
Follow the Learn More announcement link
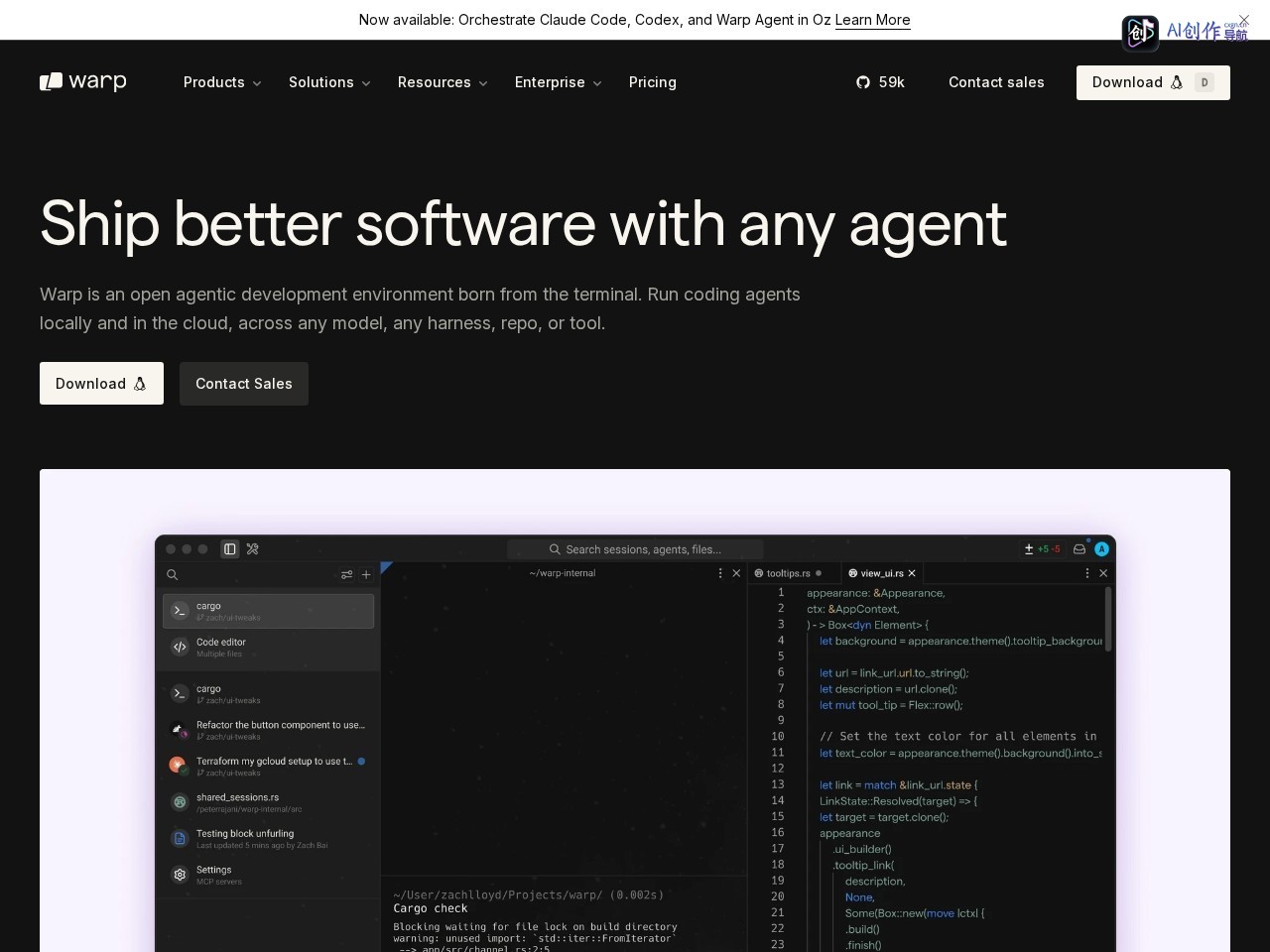872,20
